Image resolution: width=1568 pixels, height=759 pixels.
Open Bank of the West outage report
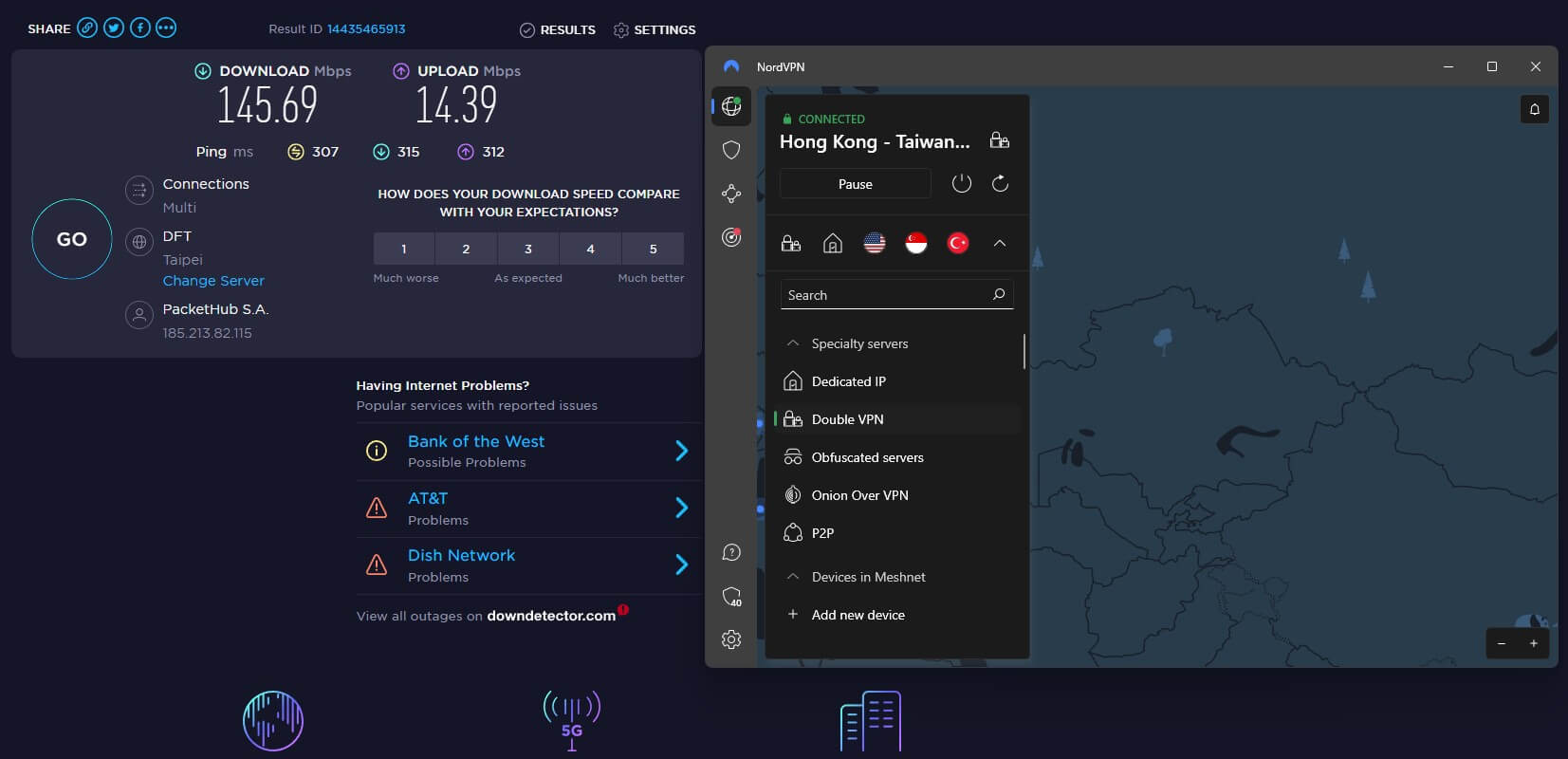tap(476, 442)
